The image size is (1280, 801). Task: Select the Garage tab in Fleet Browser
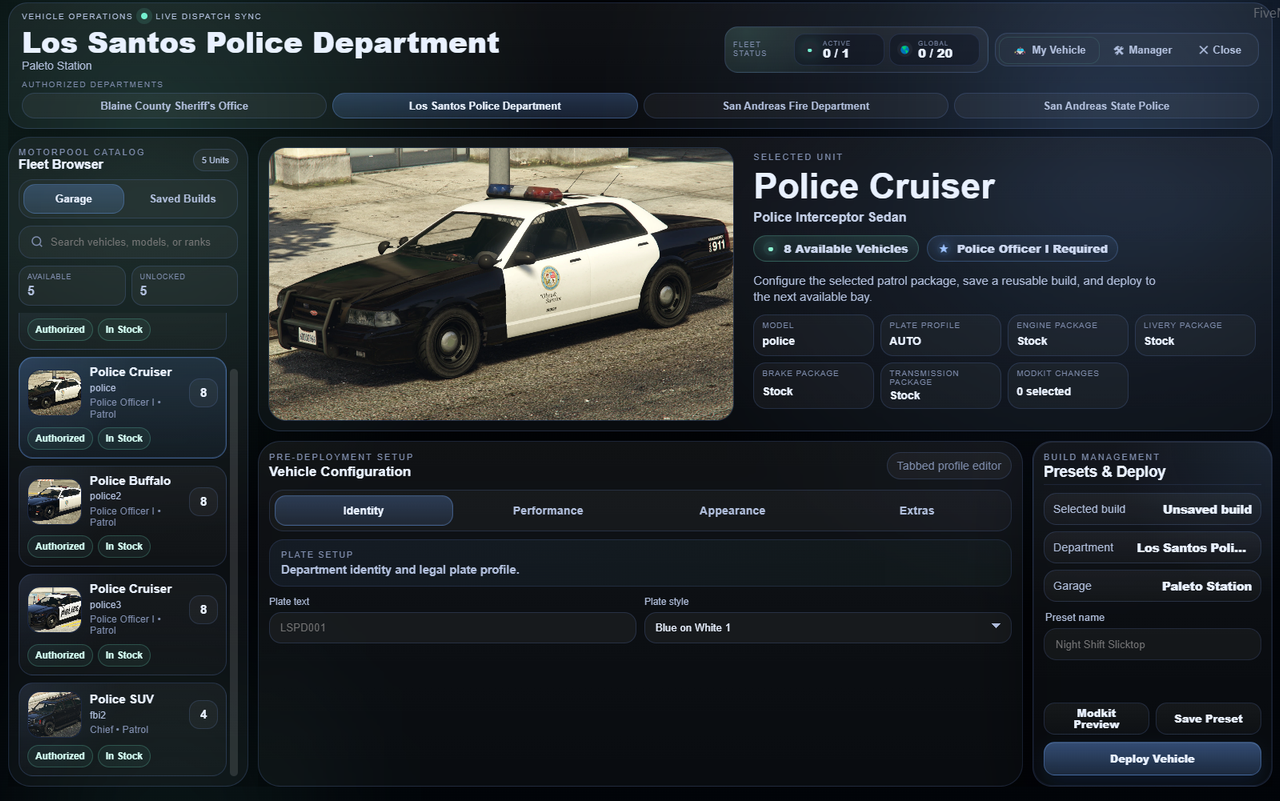74,199
